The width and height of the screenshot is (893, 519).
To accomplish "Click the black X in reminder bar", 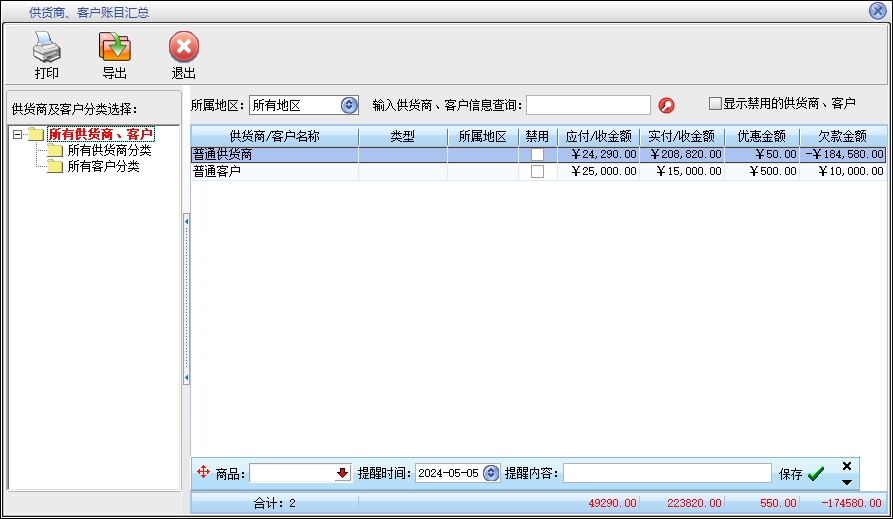I will 847,466.
